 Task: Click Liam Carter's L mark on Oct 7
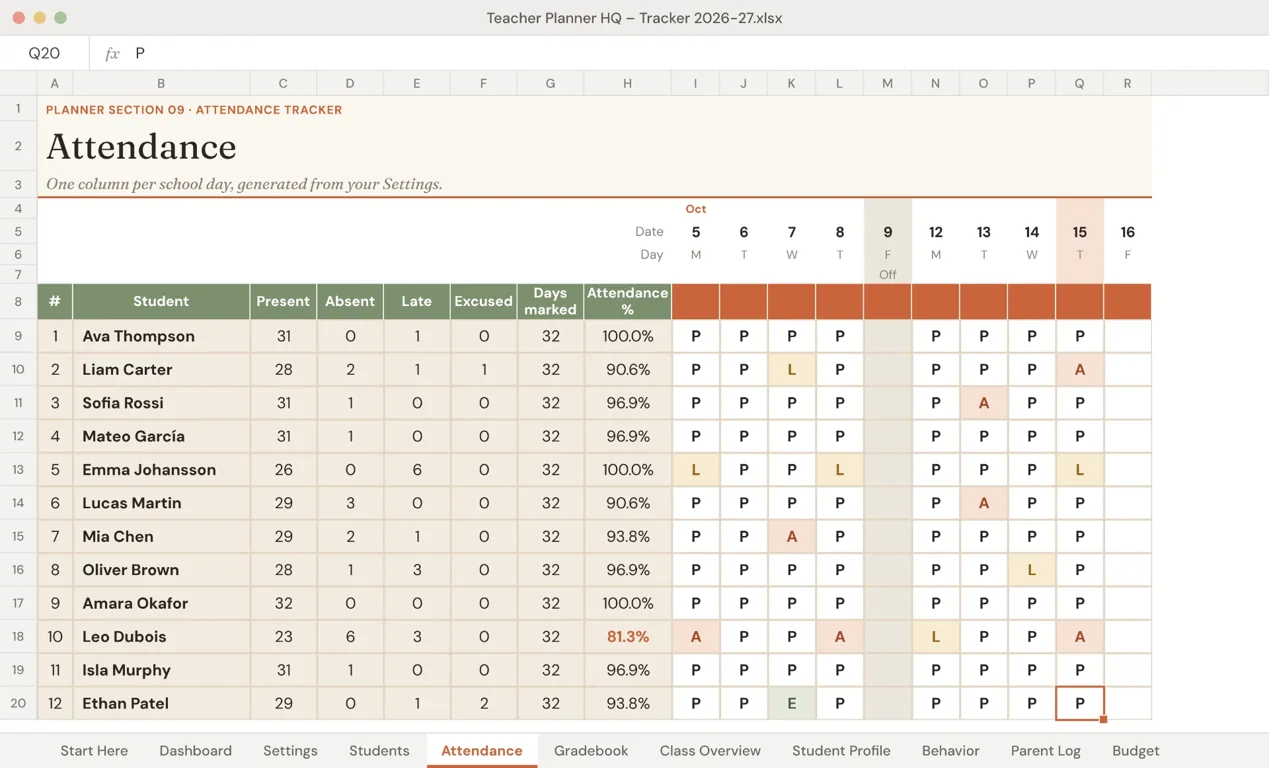tap(791, 369)
